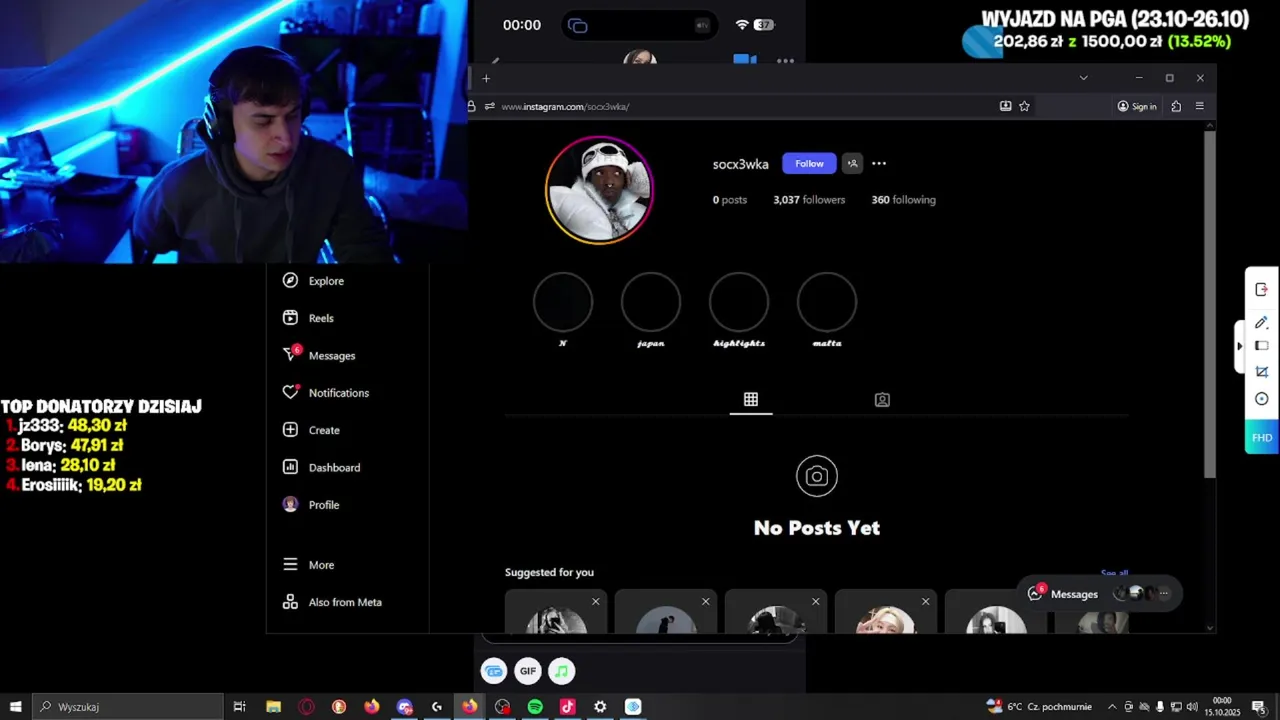The image size is (1280, 720).
Task: Open Notifications heart item
Action: tap(326, 393)
